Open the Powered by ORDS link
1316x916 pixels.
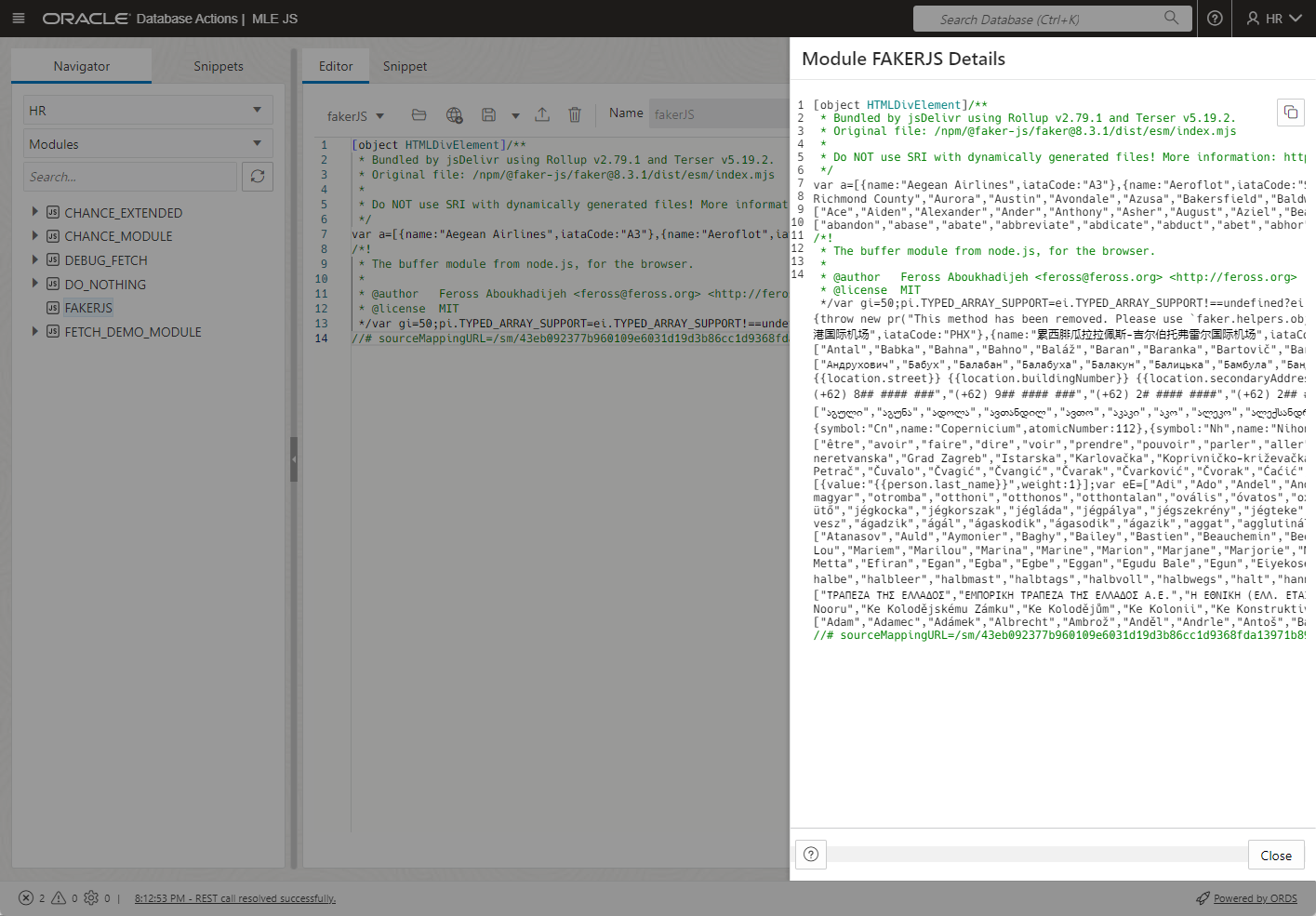[1255, 898]
